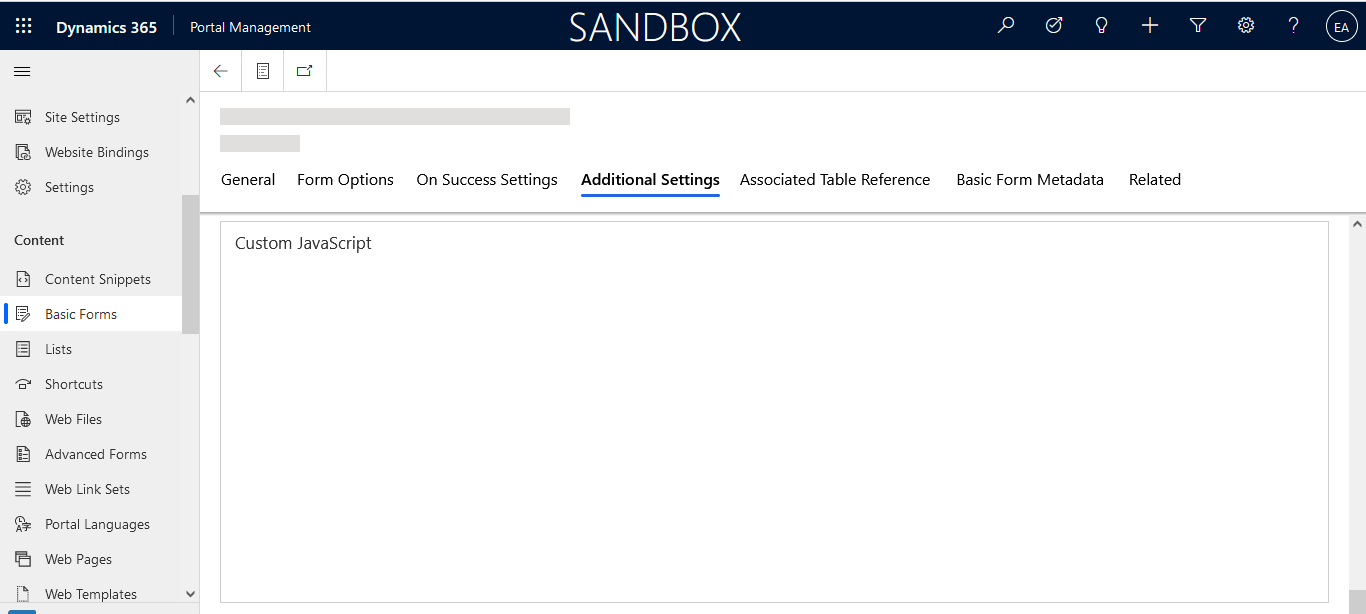Open the task flow target icon

click(1054, 26)
